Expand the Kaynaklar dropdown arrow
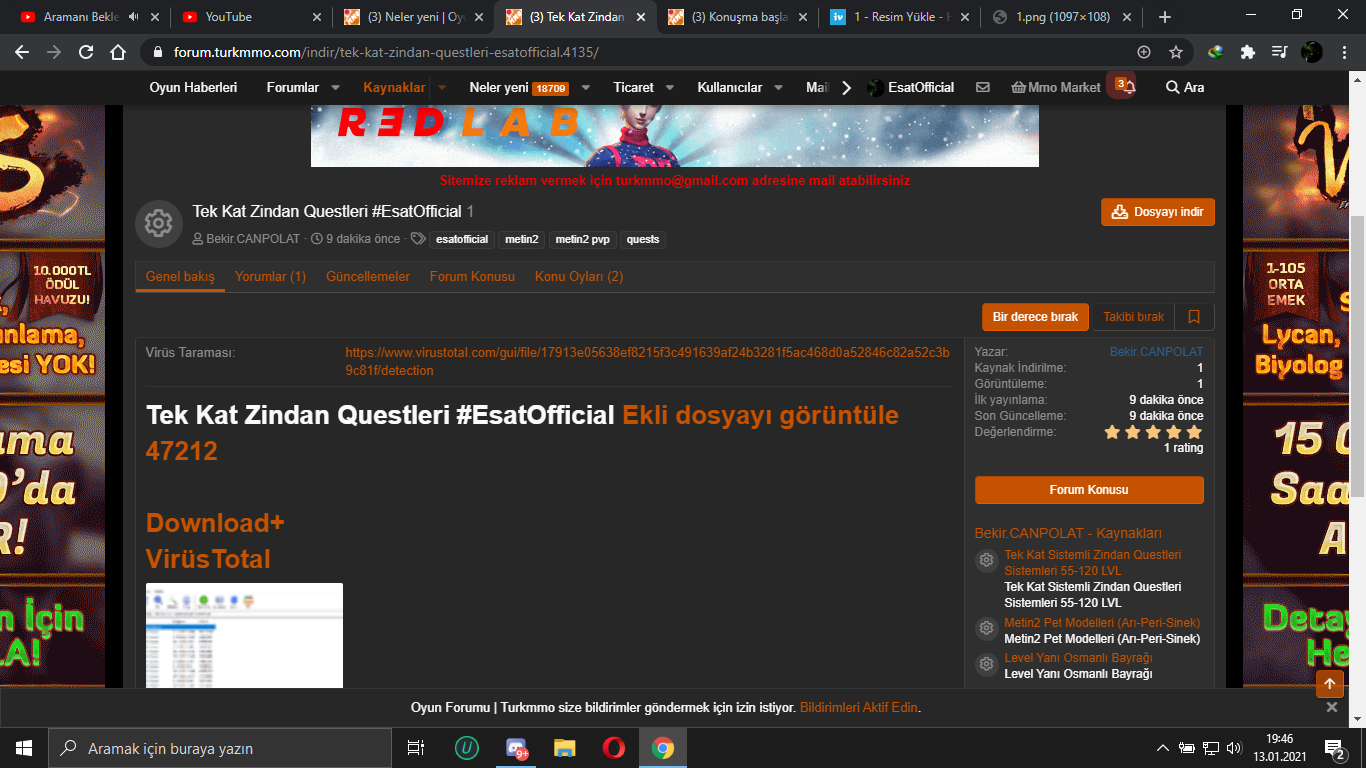Screen dimensions: 1366x768 tap(442, 87)
